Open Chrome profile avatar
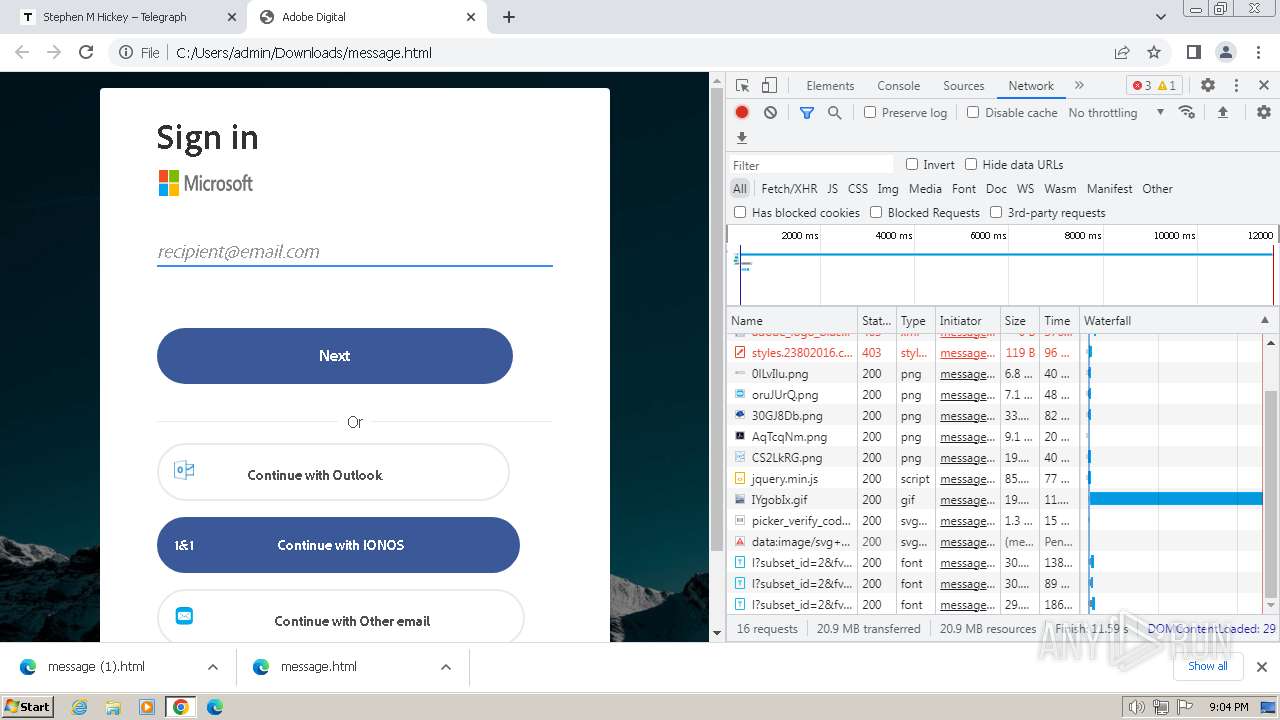 [x=1226, y=52]
